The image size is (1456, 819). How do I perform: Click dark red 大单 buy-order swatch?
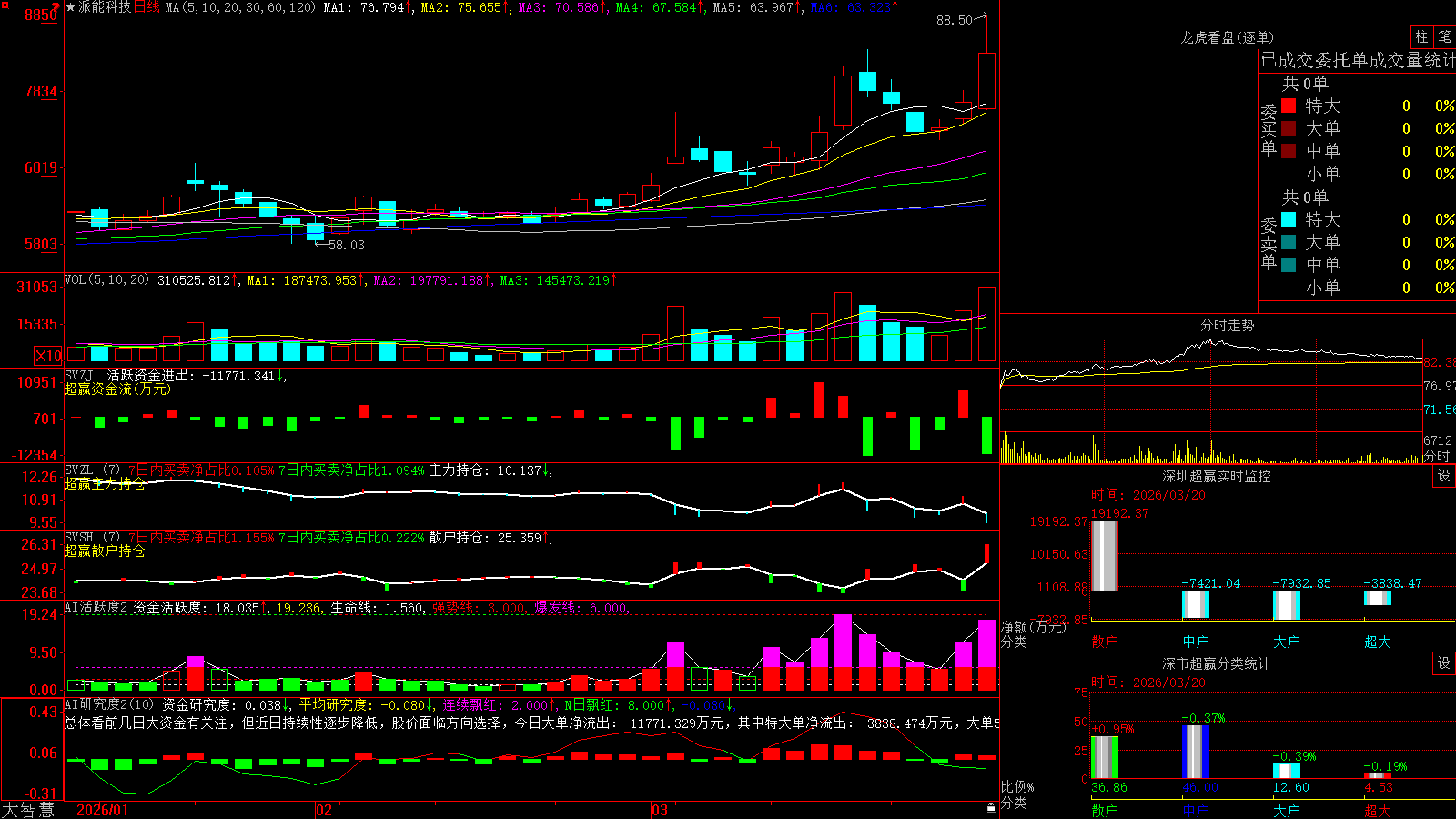(x=1289, y=128)
